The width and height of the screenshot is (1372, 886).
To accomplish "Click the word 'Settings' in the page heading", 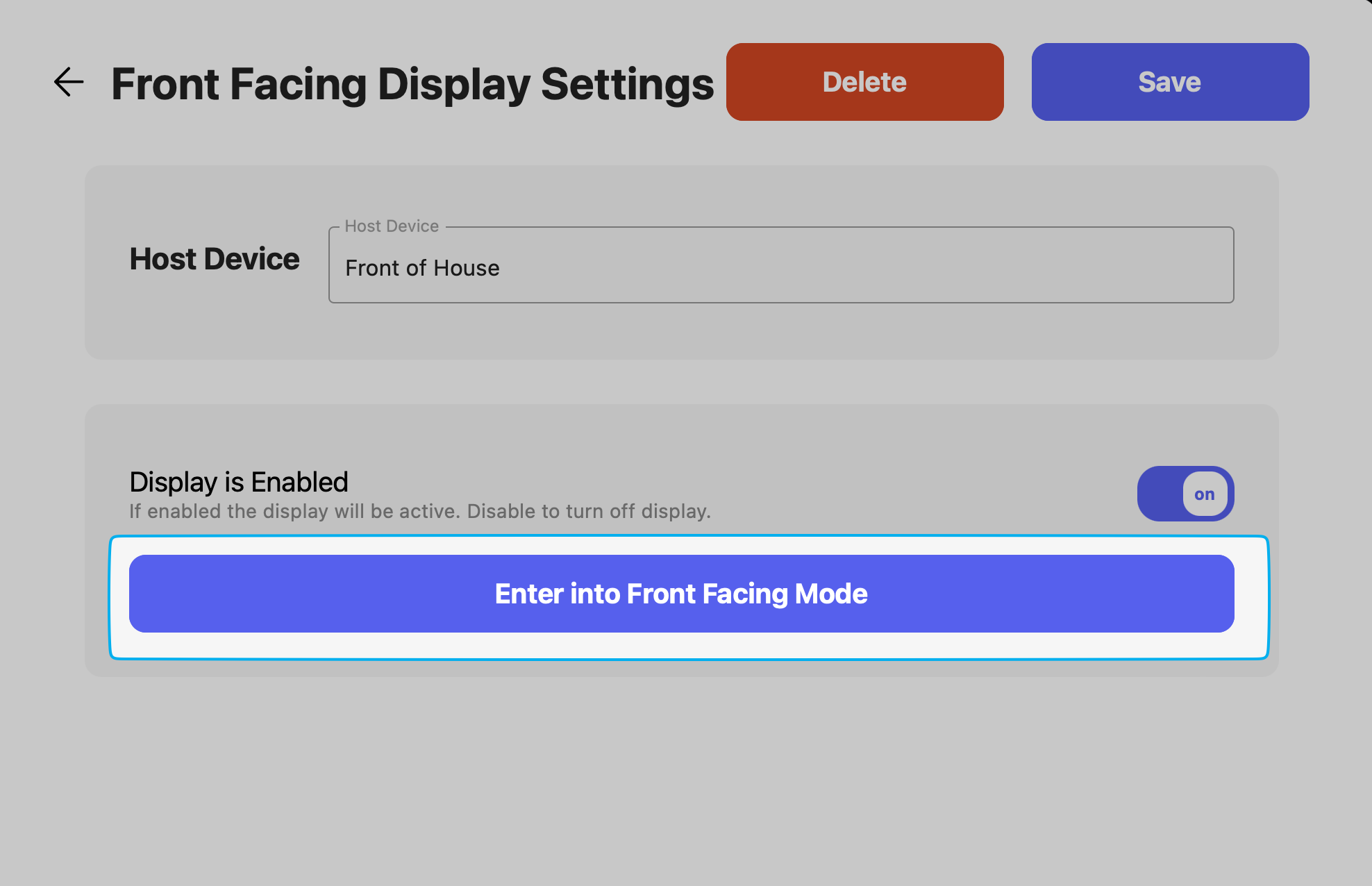I will coord(627,84).
